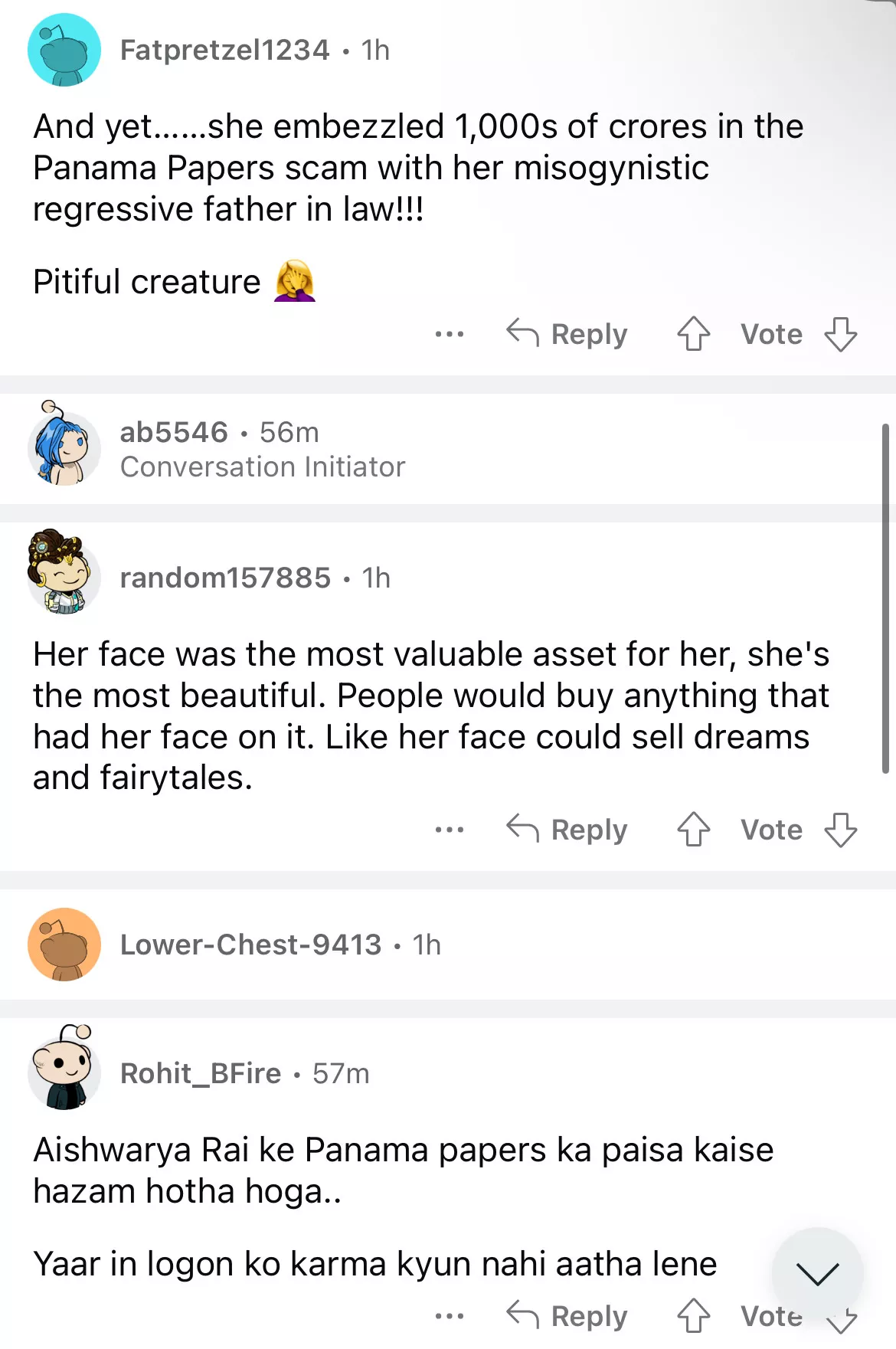Tap Lower-Chest-9413's orange avatar
The height and width of the screenshot is (1349, 896).
click(64, 945)
